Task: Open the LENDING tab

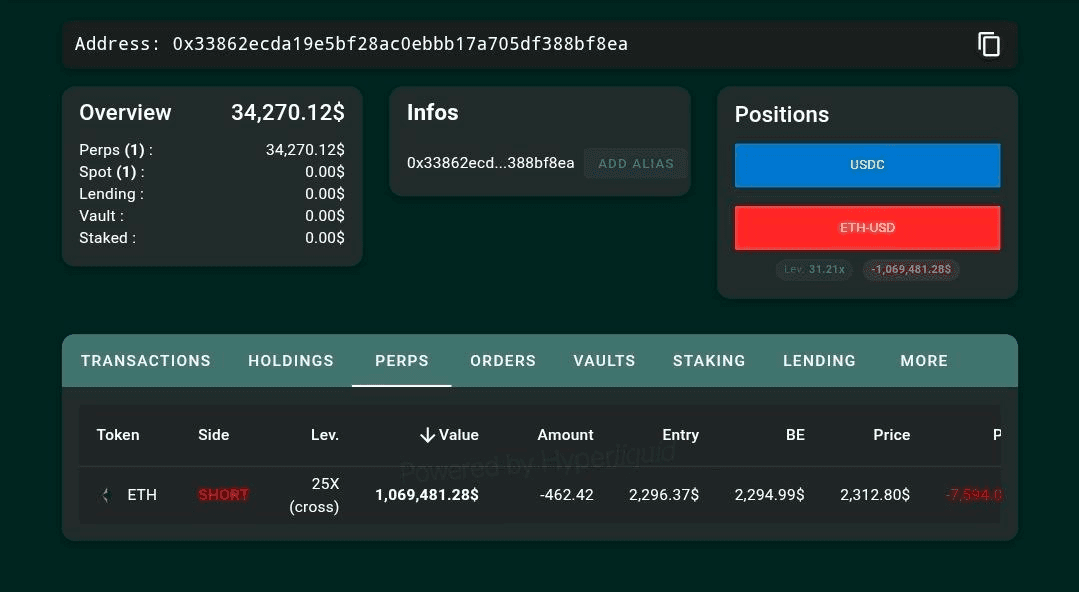Action: click(x=819, y=361)
